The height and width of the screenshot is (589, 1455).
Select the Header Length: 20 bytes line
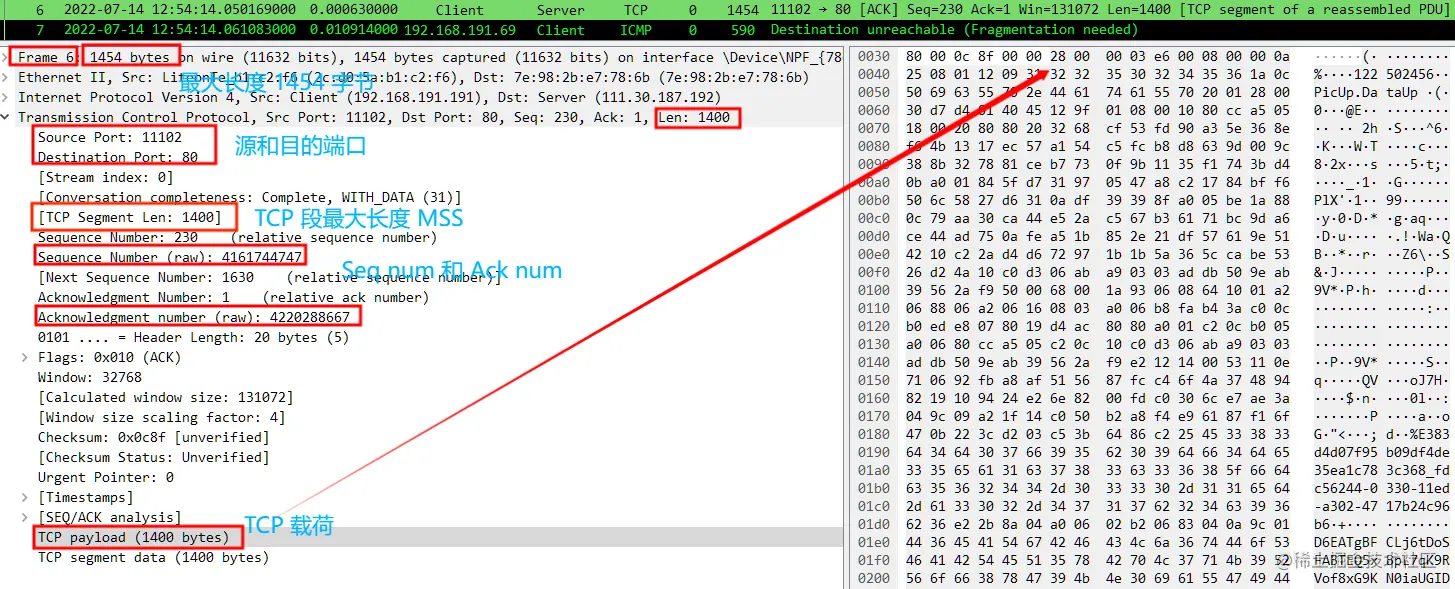(x=193, y=337)
